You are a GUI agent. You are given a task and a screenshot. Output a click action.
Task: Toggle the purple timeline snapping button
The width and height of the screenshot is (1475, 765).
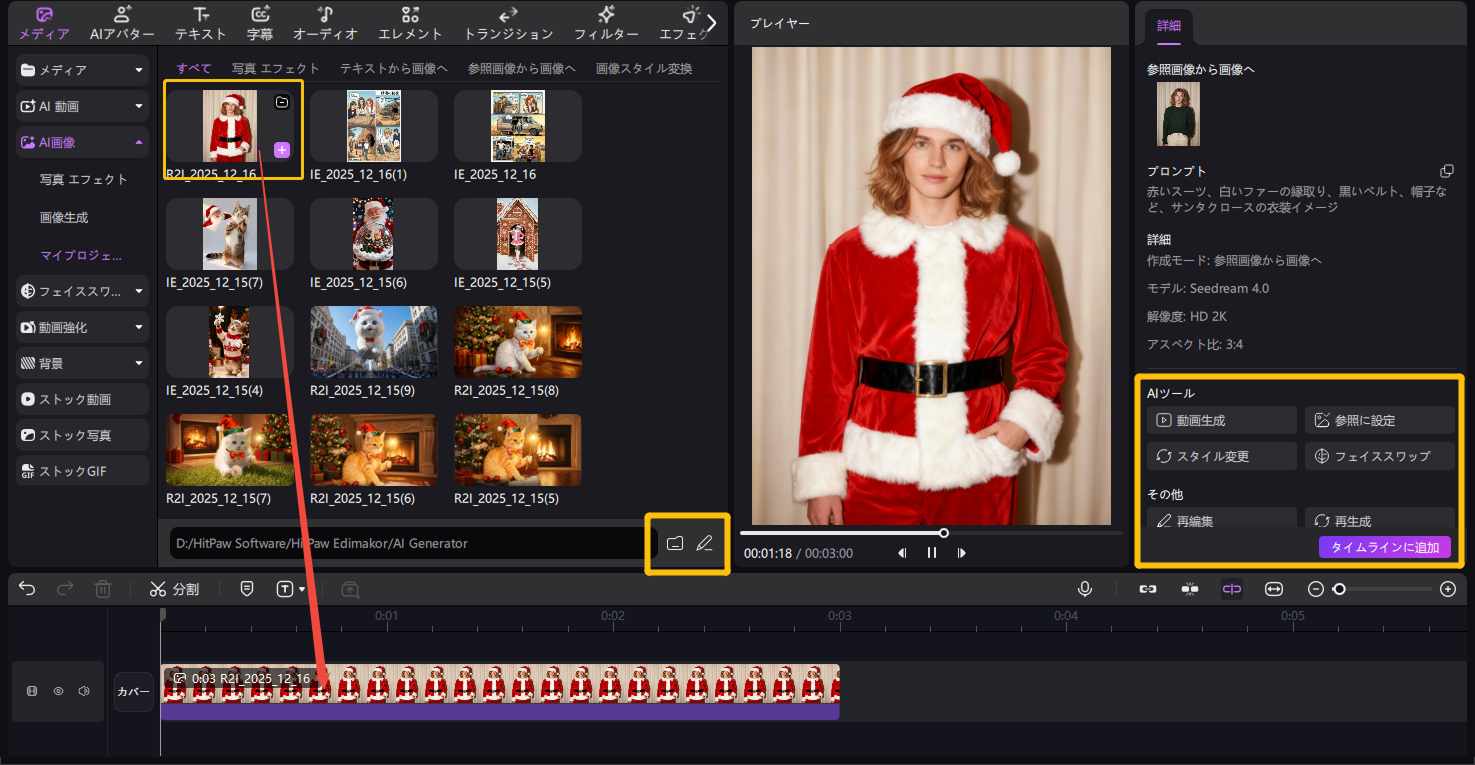[1231, 589]
